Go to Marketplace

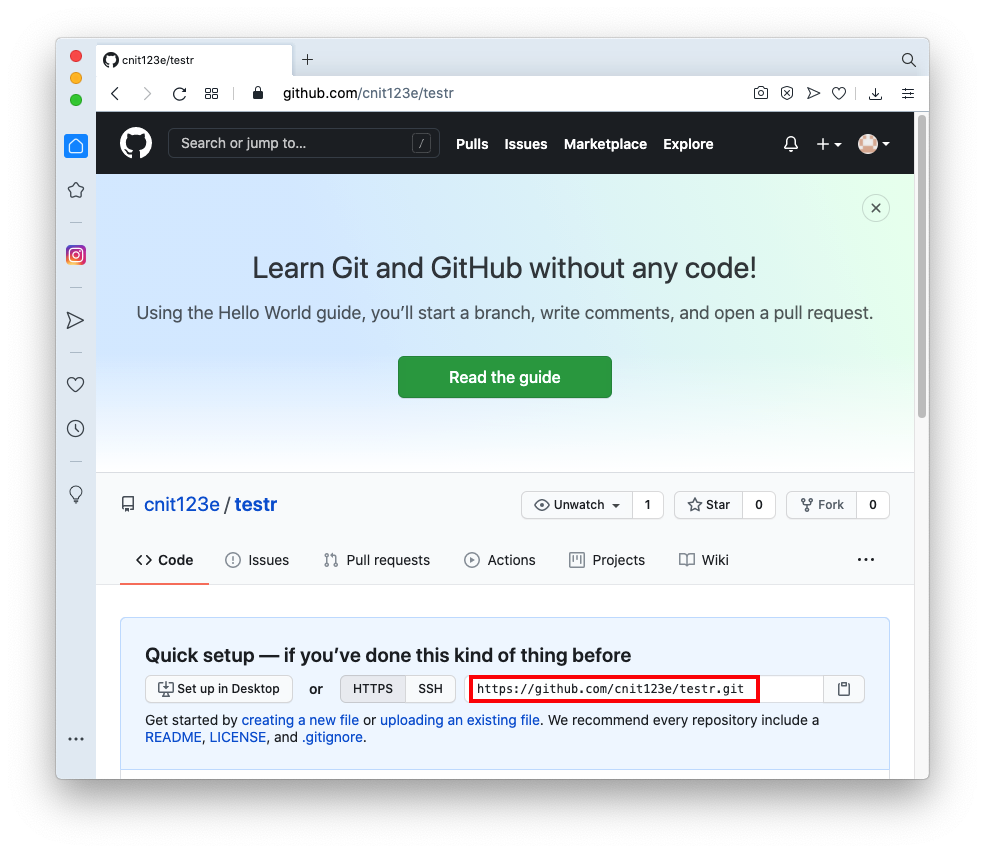click(606, 144)
